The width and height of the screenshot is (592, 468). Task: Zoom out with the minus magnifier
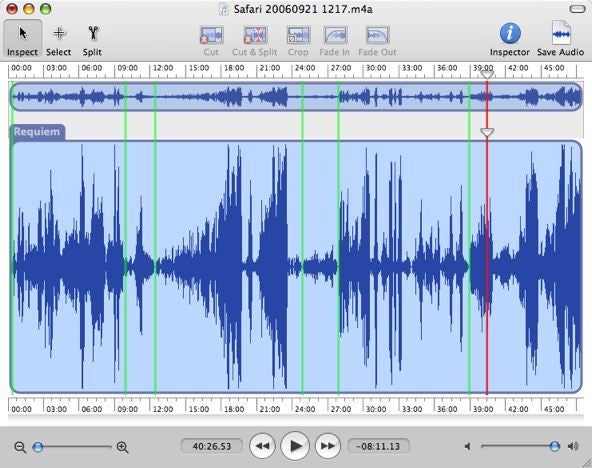click(x=20, y=447)
